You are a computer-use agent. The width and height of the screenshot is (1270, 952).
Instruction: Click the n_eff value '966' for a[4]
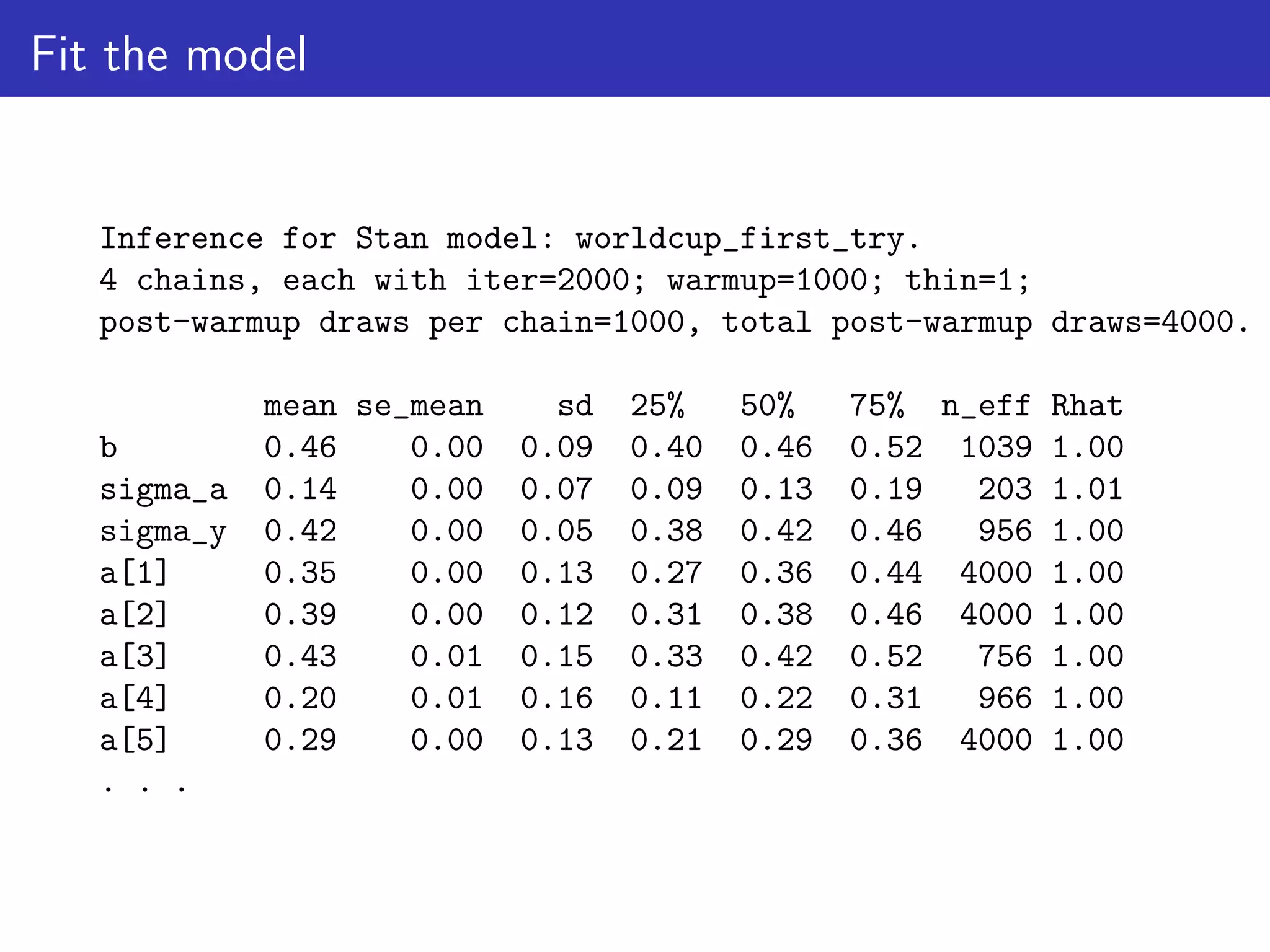pyautogui.click(x=1005, y=699)
